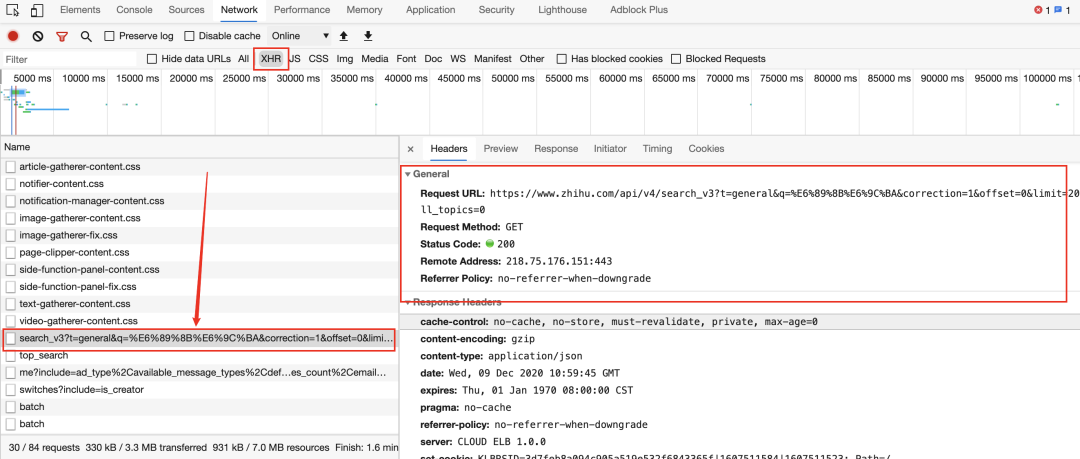Toggle the device toolbar icon
This screenshot has height=459, width=1080.
click(x=36, y=10)
